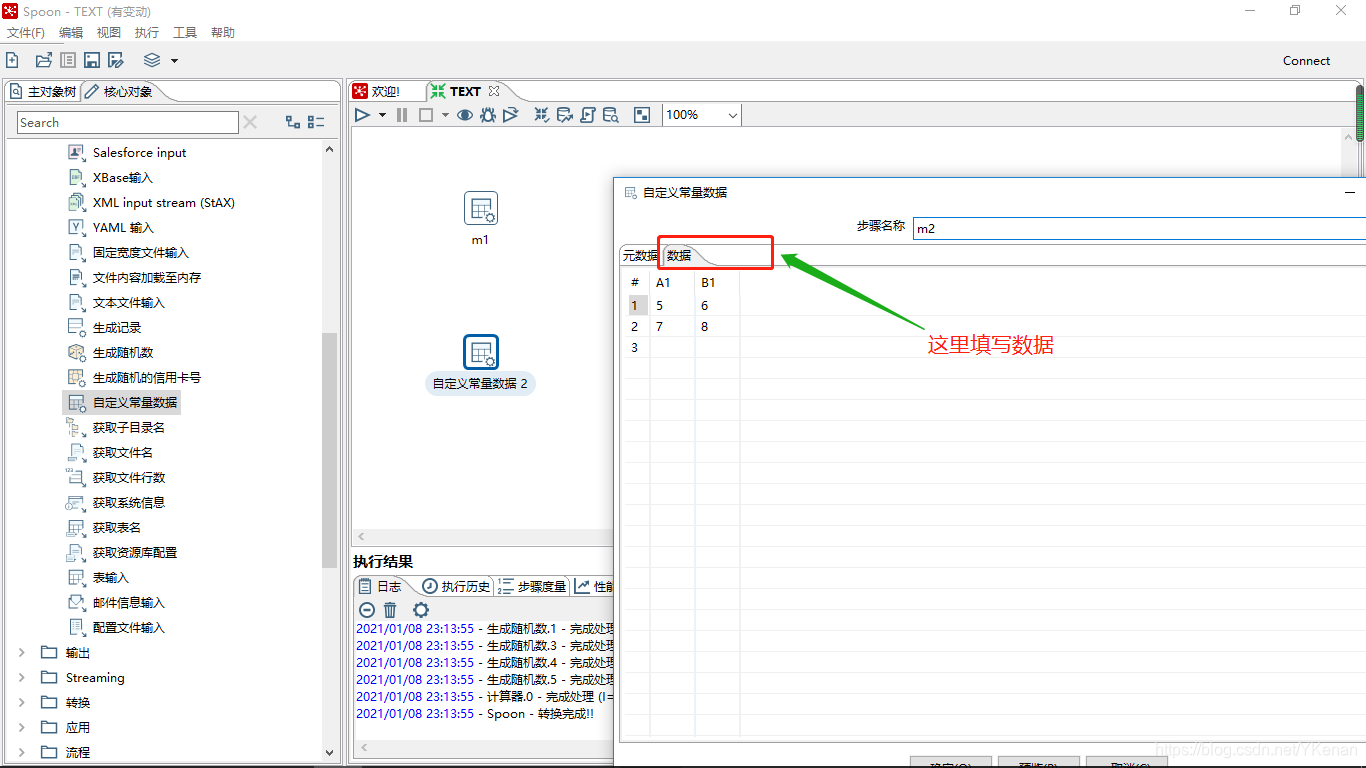This screenshot has height=768, width=1366.
Task: Expand the 转换 folder
Action: (x=22, y=702)
